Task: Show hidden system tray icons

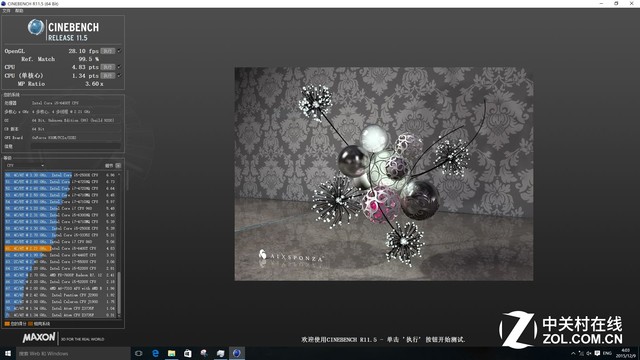Action: 573,353
